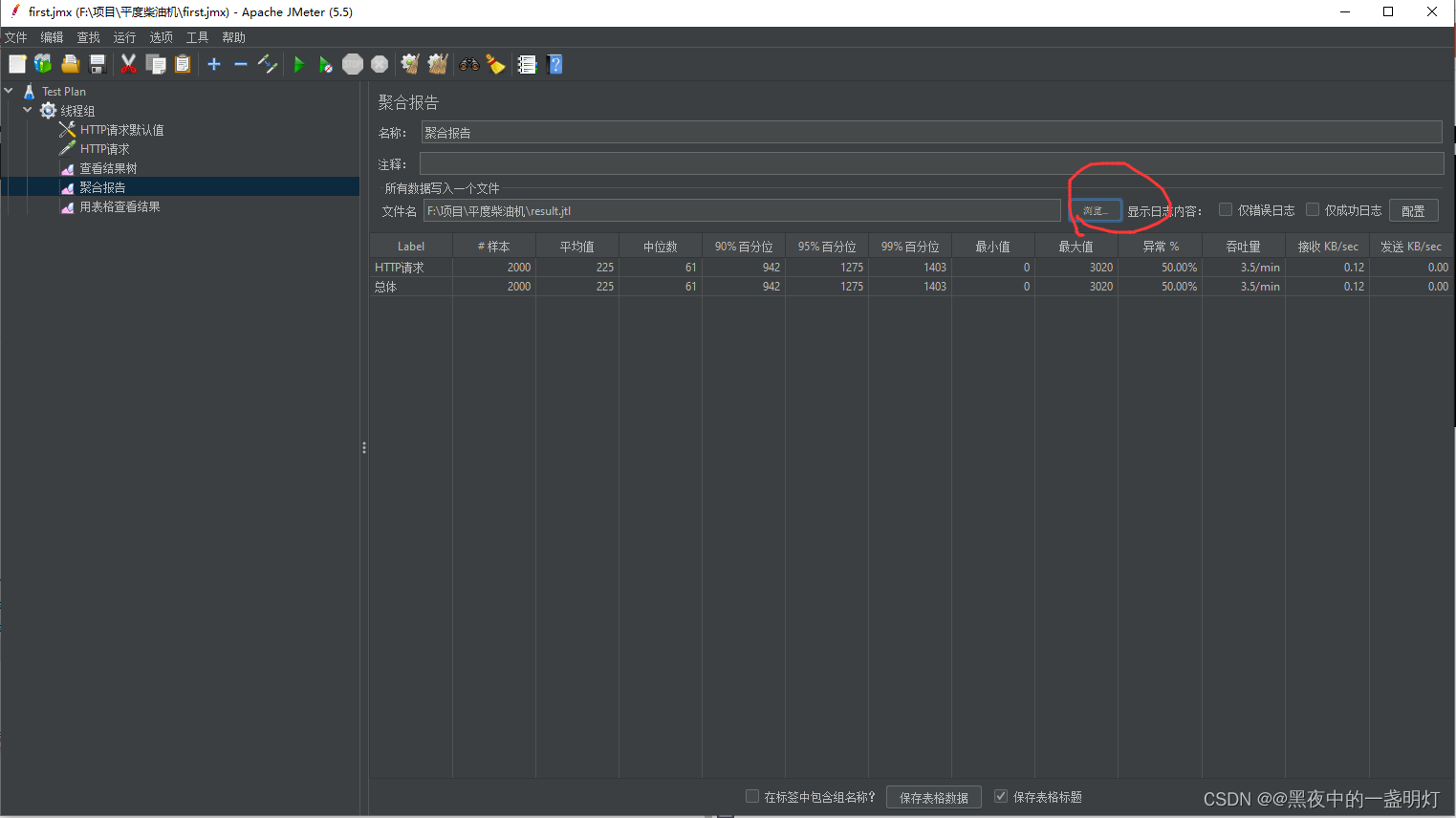Open the 编辑 menu
The height and width of the screenshot is (818, 1456).
click(53, 37)
